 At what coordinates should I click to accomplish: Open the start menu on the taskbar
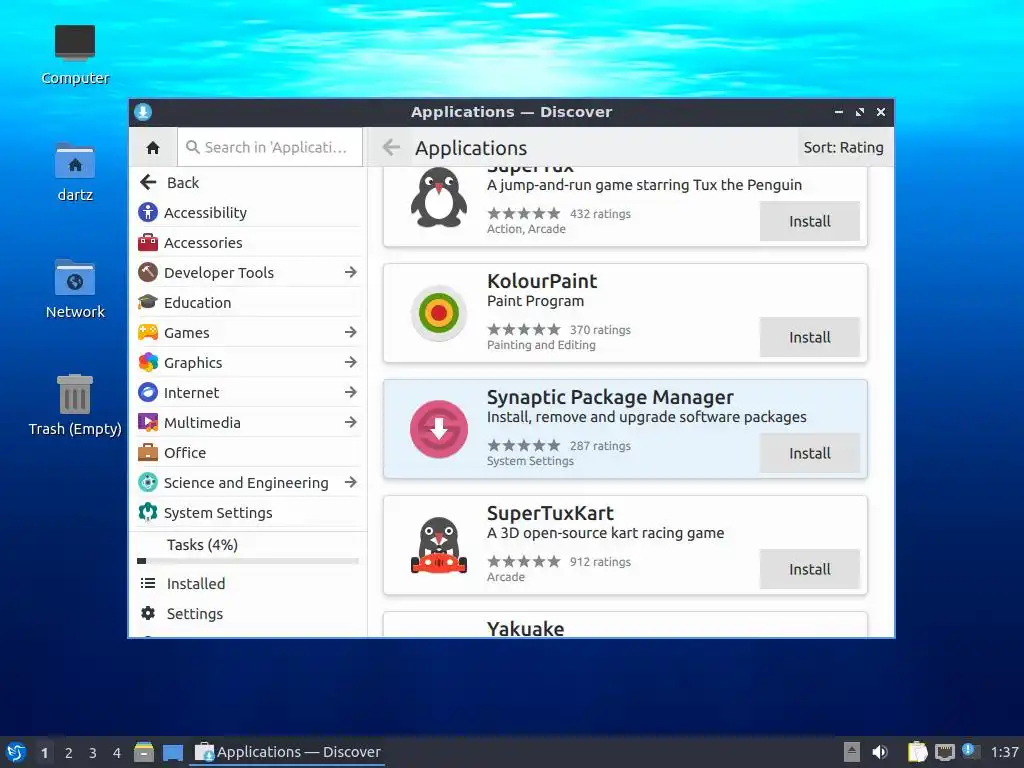coord(16,752)
